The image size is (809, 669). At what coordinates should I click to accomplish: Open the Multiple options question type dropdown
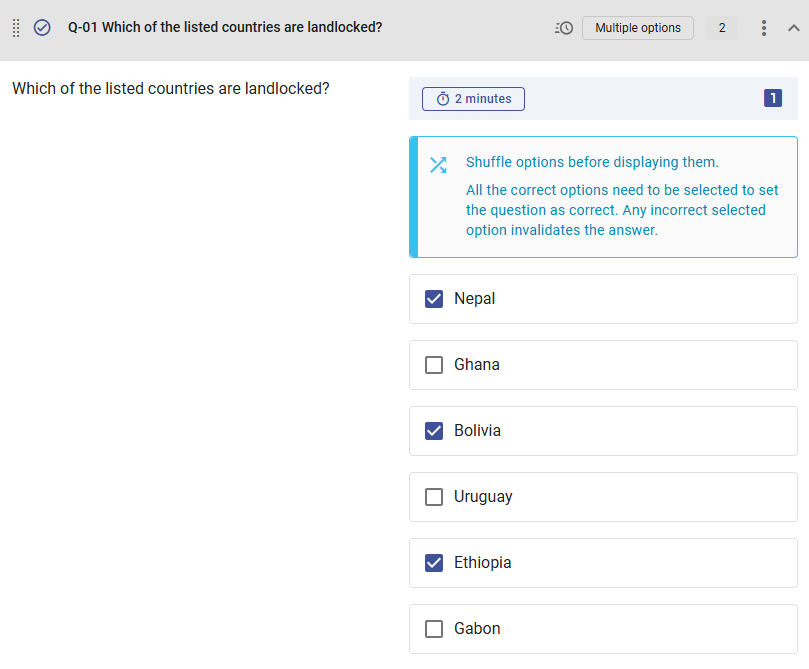click(638, 27)
